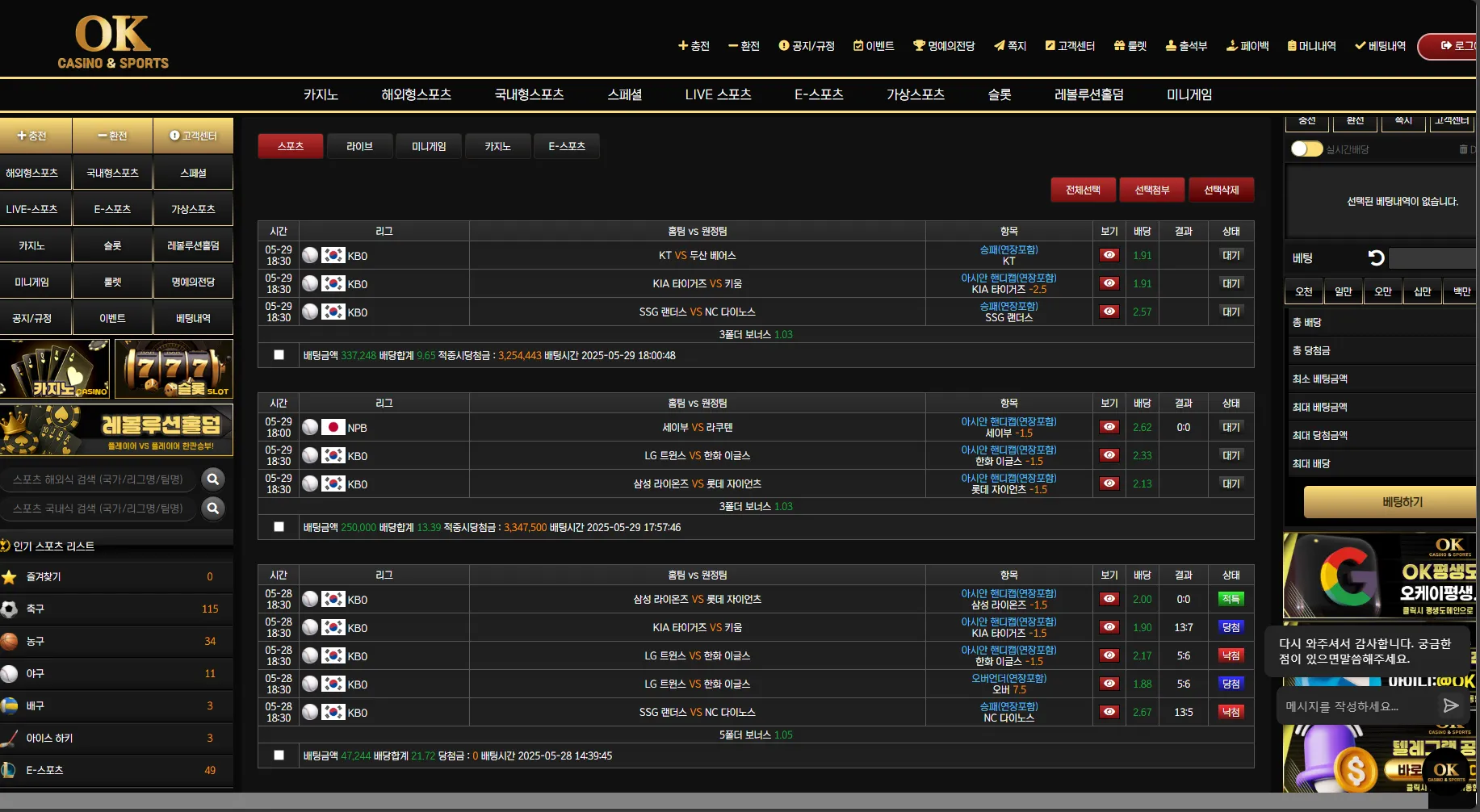Send chat message with paper plane icon
This screenshot has height=812, width=1480.
click(1451, 705)
